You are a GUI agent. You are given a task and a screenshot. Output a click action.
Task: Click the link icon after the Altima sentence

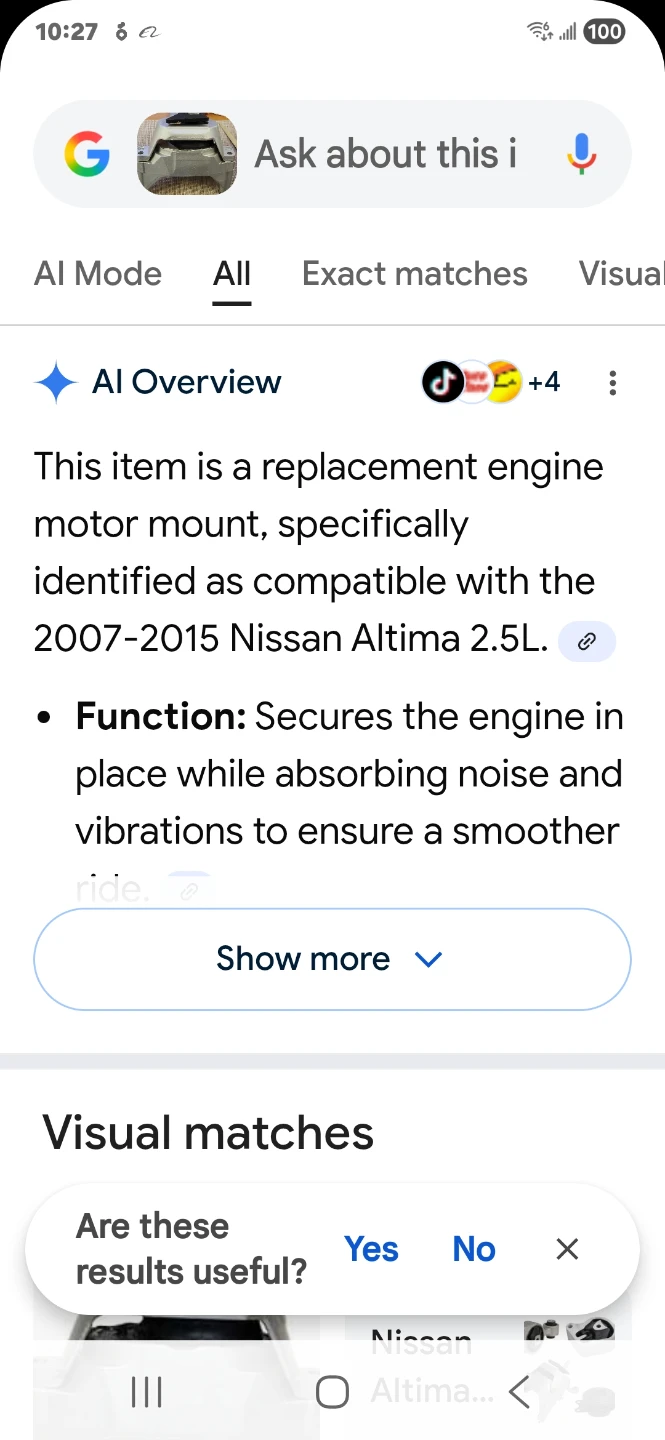pyautogui.click(x=586, y=641)
